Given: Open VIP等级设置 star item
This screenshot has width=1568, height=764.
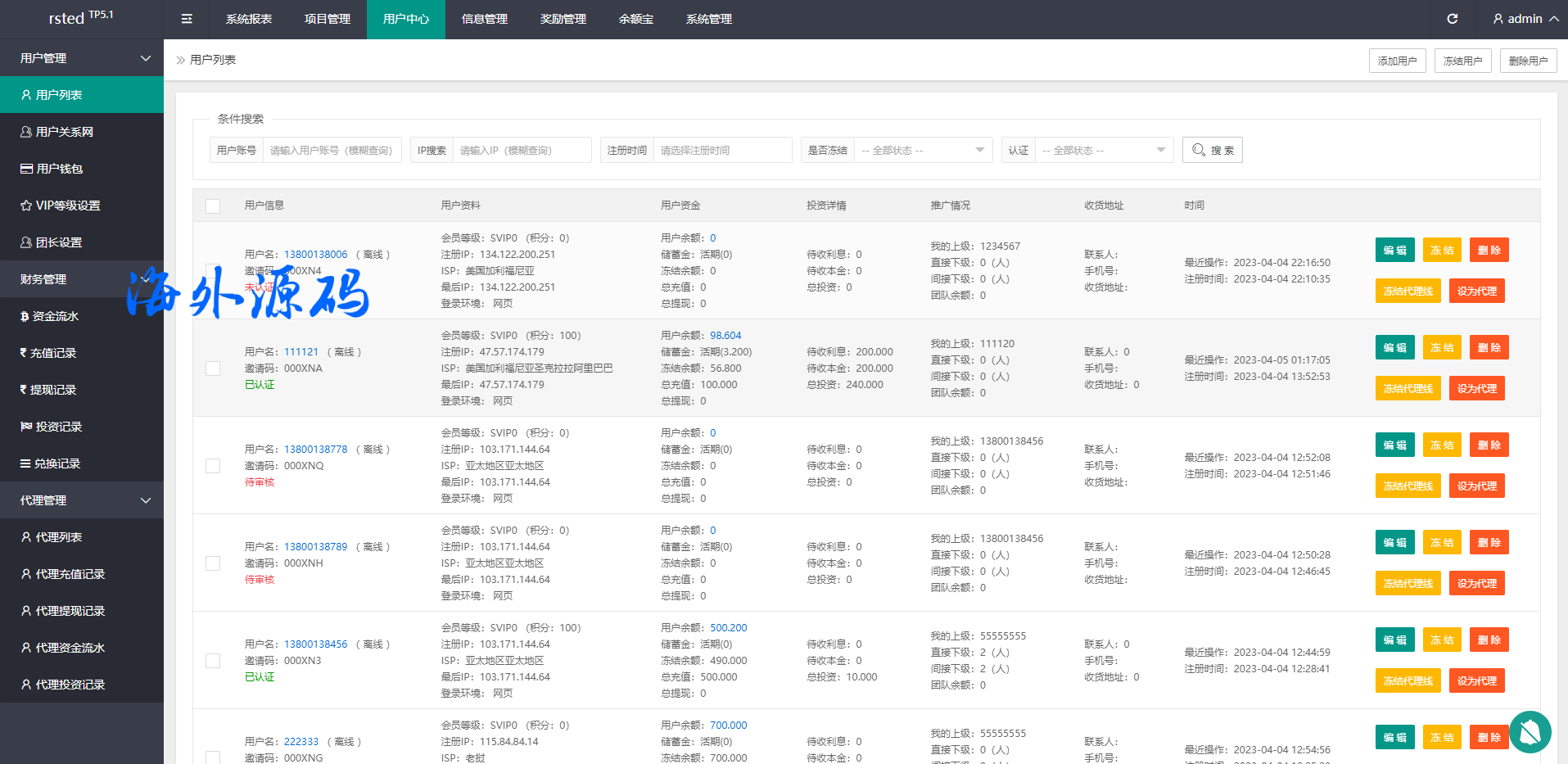Looking at the screenshot, I should 67,206.
